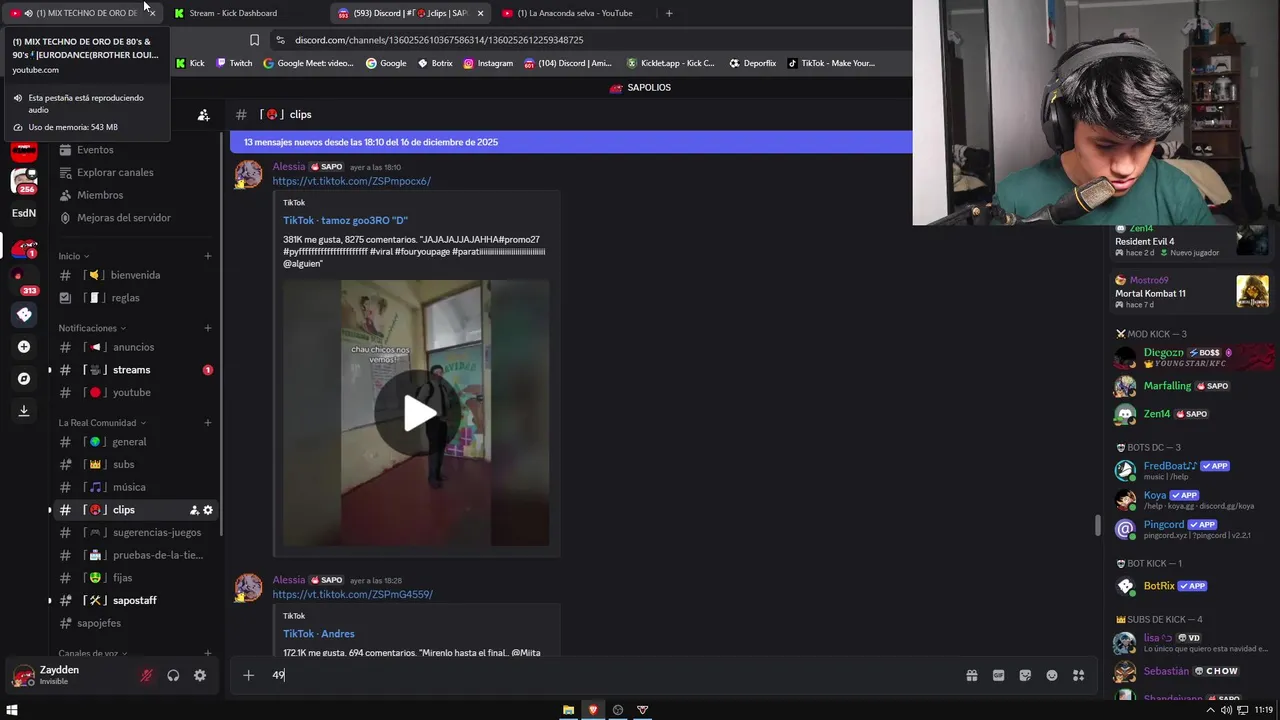Image resolution: width=1280 pixels, height=720 pixels.
Task: Open Botrix bookmark
Action: pos(436,63)
